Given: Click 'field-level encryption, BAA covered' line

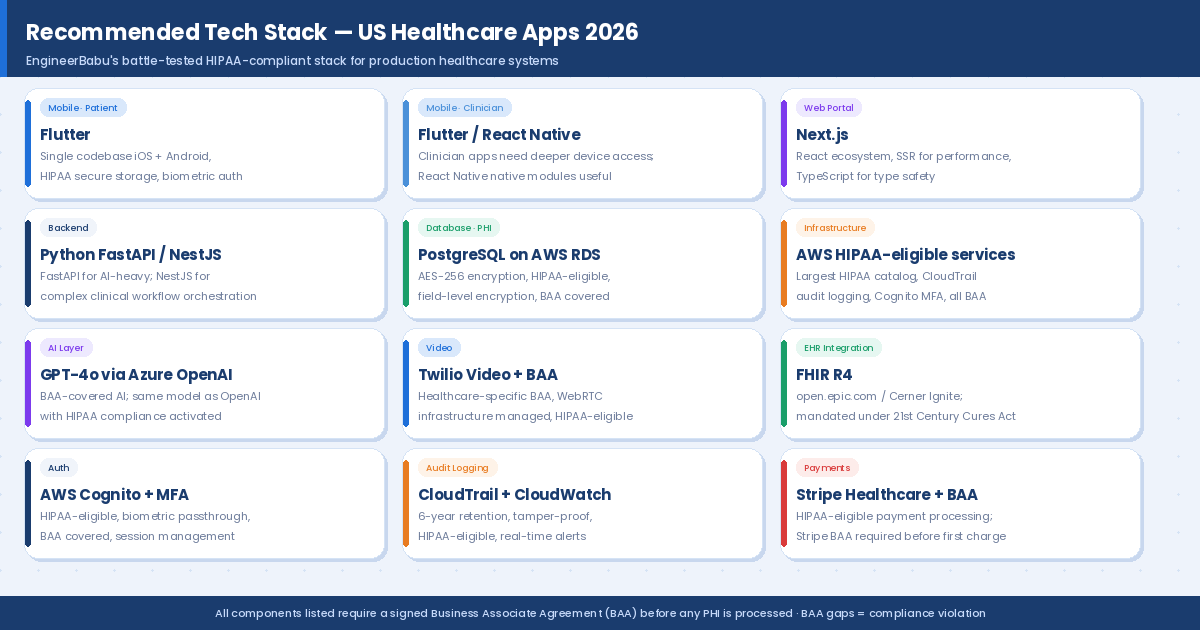Looking at the screenshot, I should 514,296.
